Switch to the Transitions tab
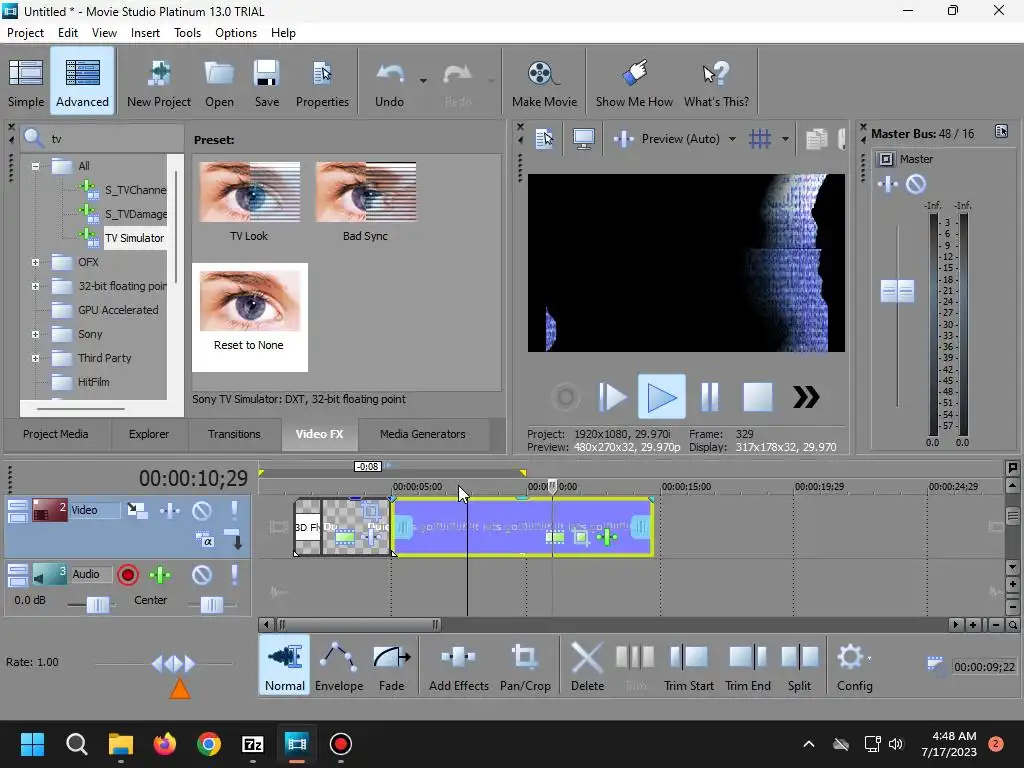Image resolution: width=1024 pixels, height=768 pixels. (x=234, y=434)
